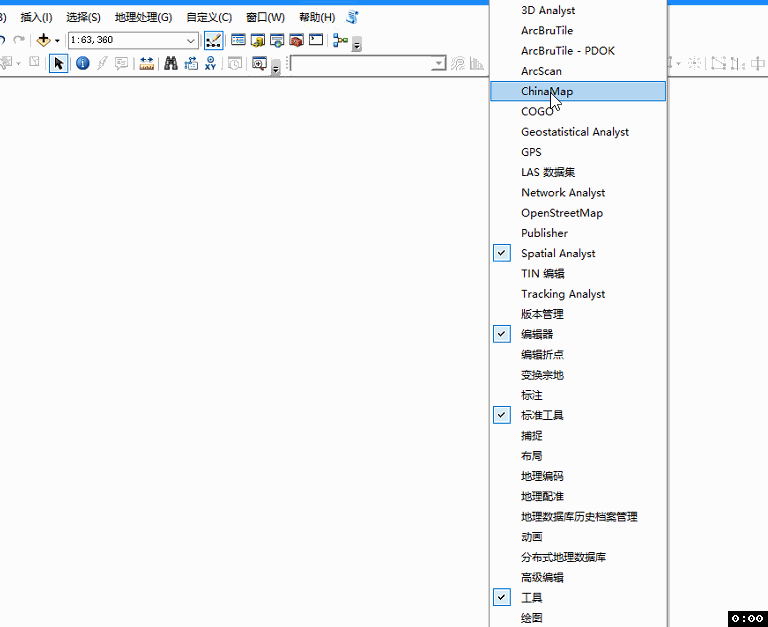Open the 窗口(W) menu
Screen dimensions: 768x627
[x=265, y=18]
